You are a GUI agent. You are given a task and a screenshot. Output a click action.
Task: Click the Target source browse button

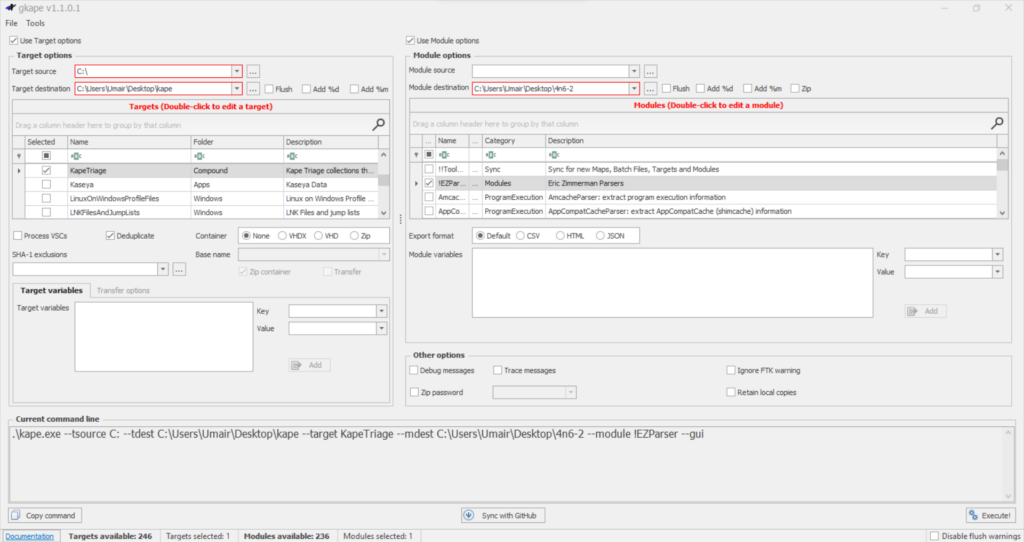point(253,71)
